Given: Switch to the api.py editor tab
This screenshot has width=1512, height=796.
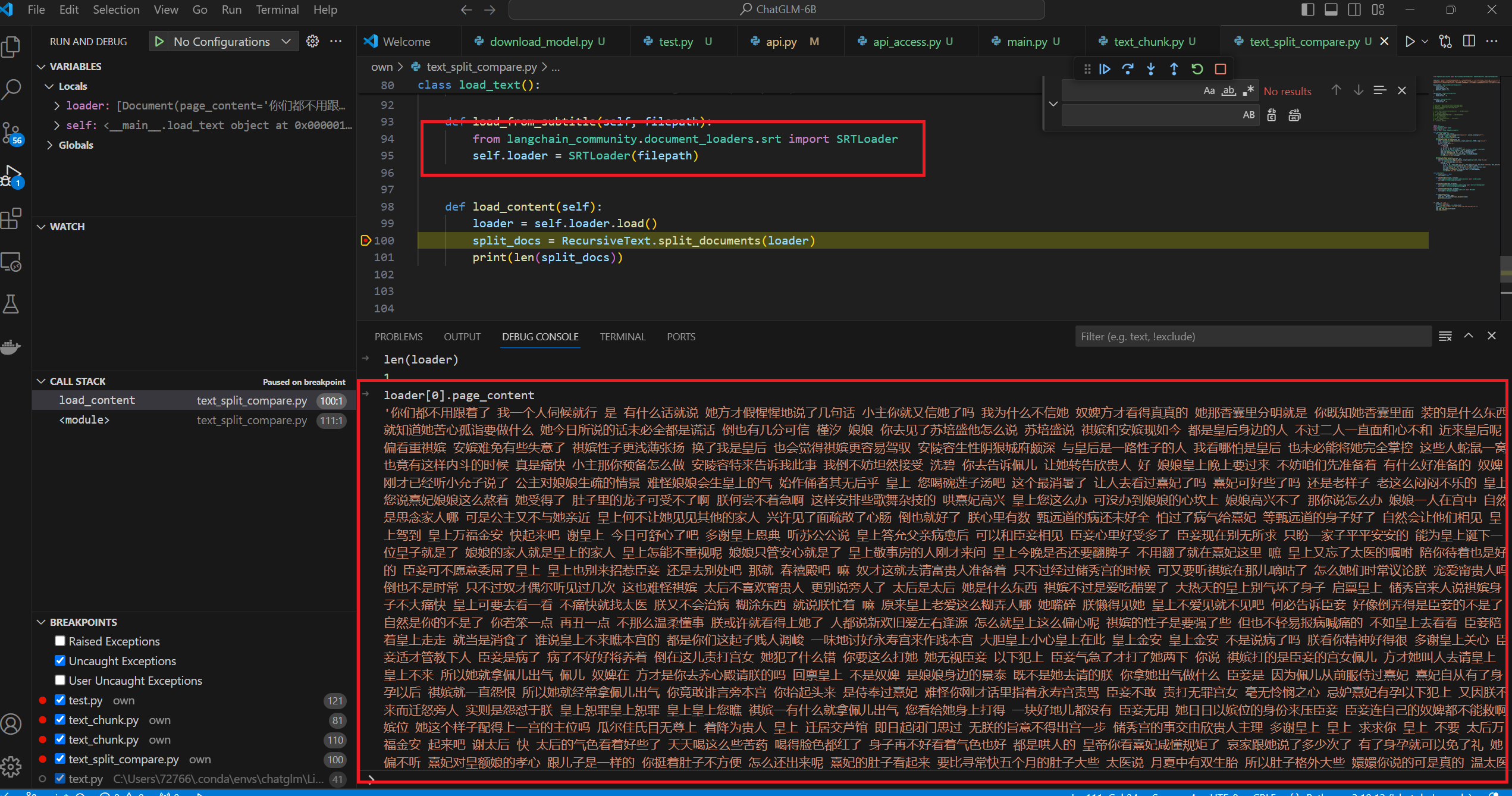Looking at the screenshot, I should [780, 42].
